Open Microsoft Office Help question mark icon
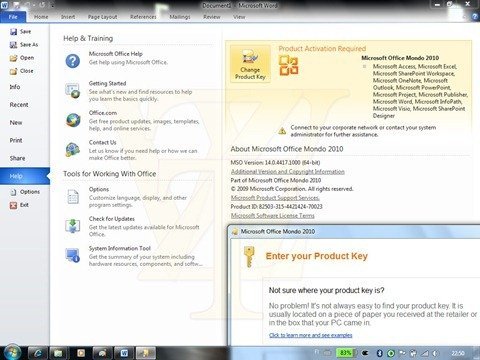This screenshot has width=480, height=360. tap(73, 61)
